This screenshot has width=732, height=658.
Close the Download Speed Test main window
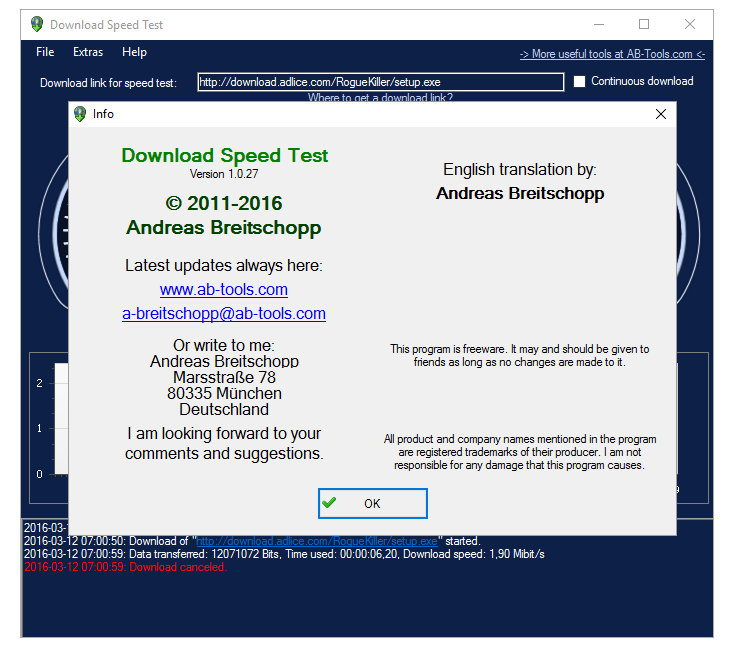(690, 24)
